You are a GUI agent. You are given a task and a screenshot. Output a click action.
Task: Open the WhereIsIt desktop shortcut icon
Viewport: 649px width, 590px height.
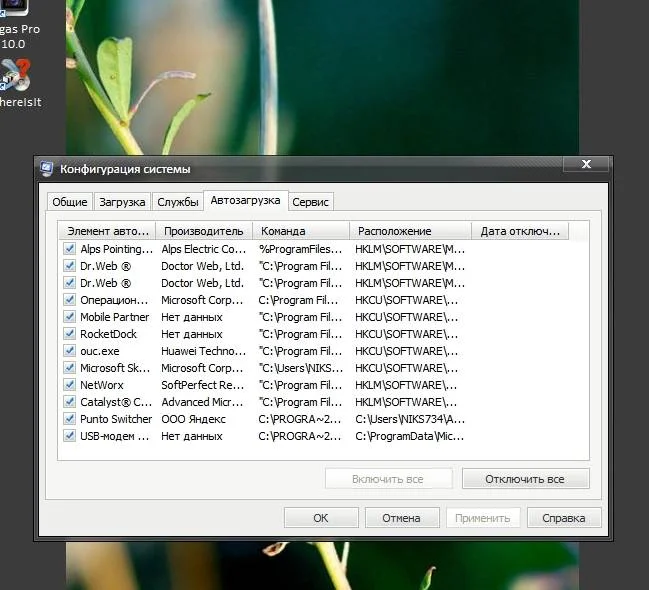pyautogui.click(x=15, y=75)
